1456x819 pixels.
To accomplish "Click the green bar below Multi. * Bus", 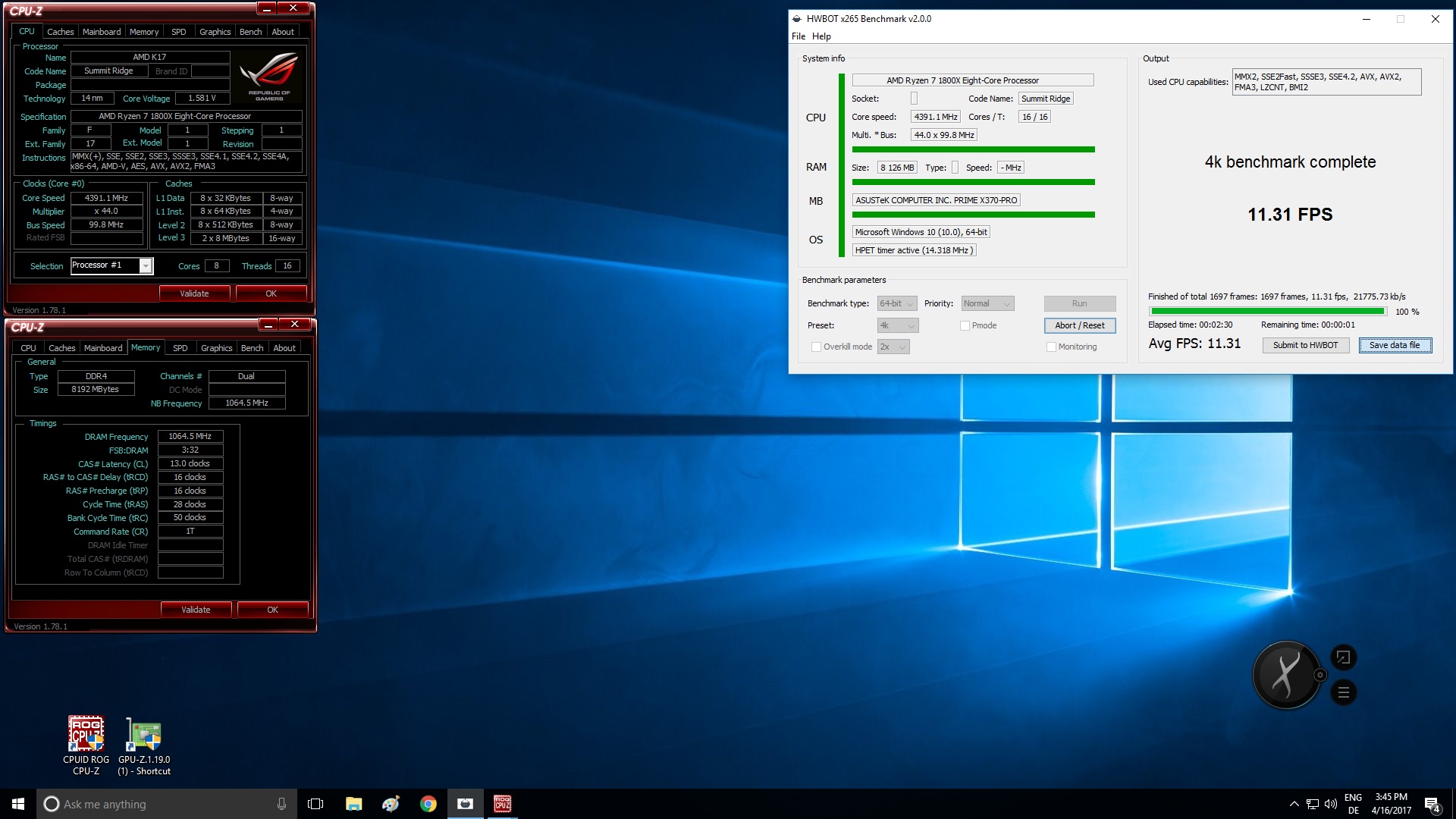I will coord(974,150).
